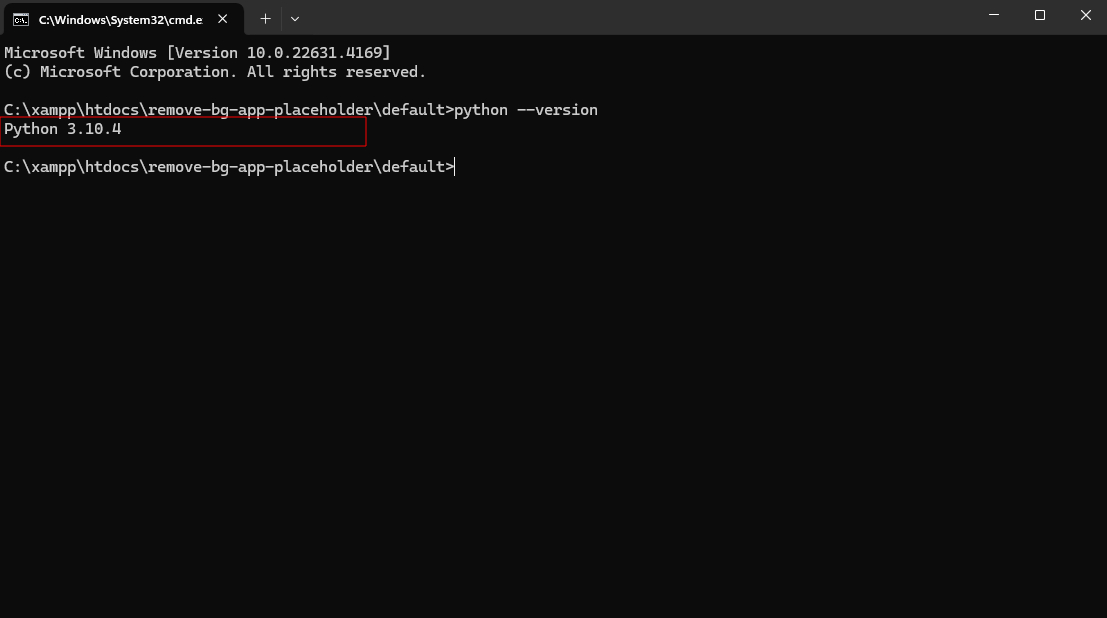Viewport: 1107px width, 618px height.
Task: Click the "(c) Microsoft Corporation" copyright text
Action: (120, 72)
